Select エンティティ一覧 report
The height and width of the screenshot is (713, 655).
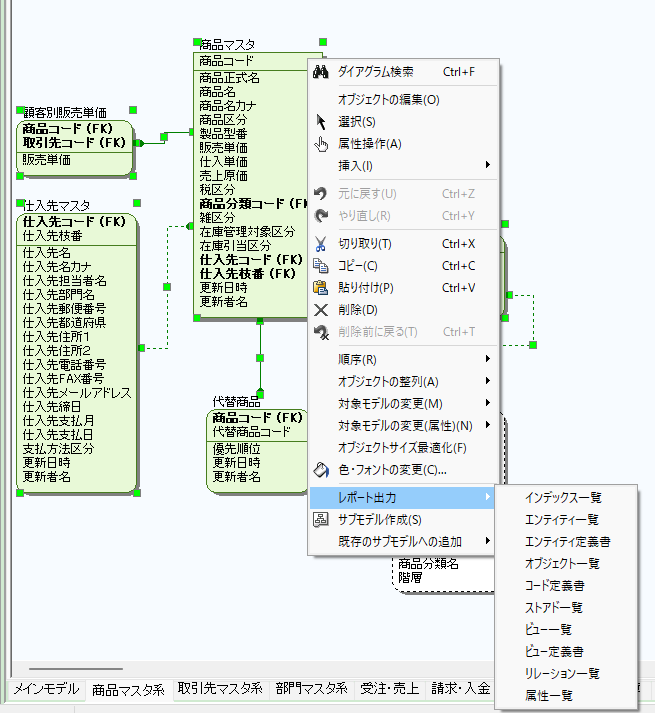tap(566, 519)
